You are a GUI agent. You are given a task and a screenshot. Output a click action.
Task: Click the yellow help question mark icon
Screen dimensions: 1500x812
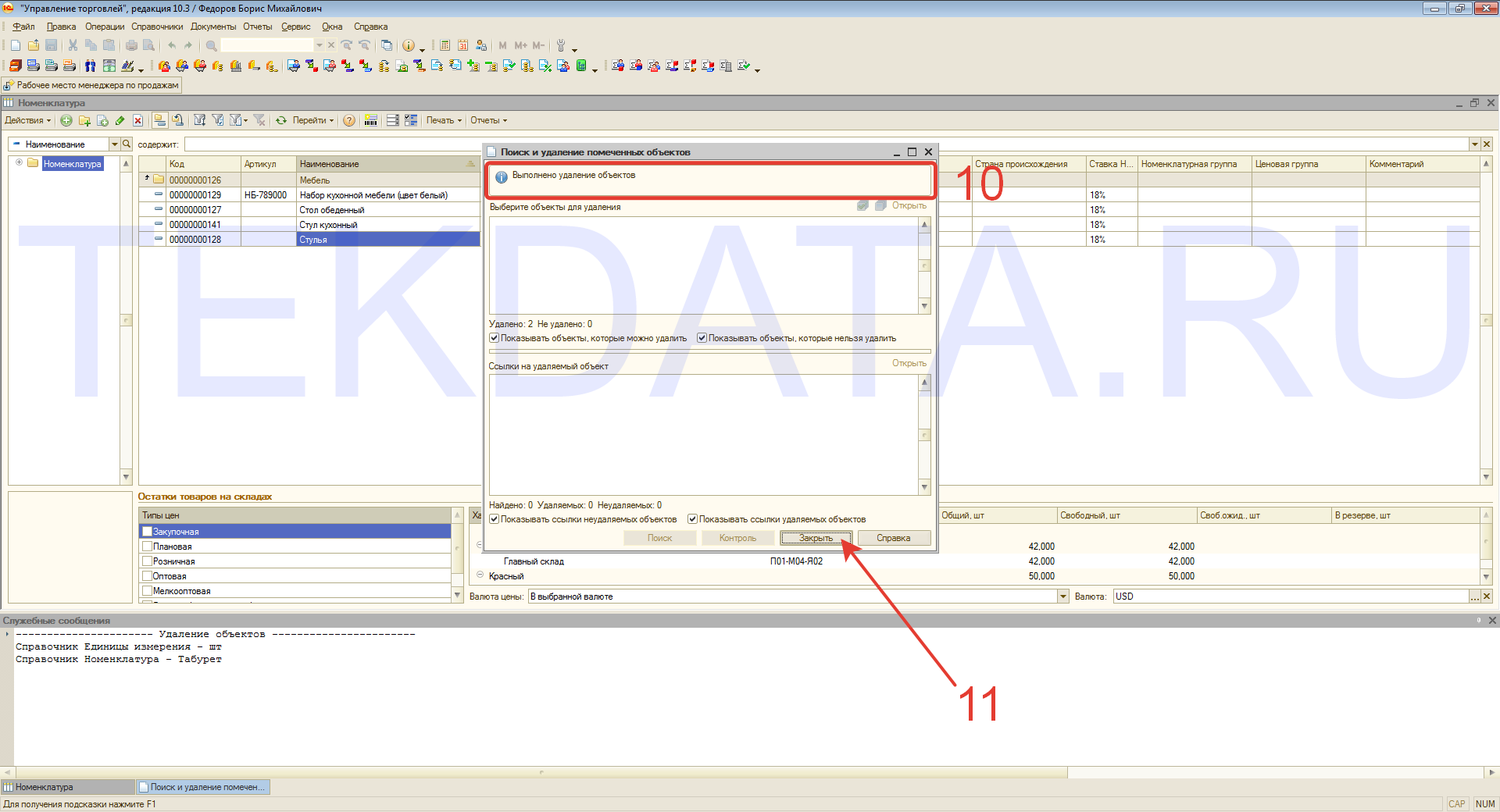coord(349,120)
